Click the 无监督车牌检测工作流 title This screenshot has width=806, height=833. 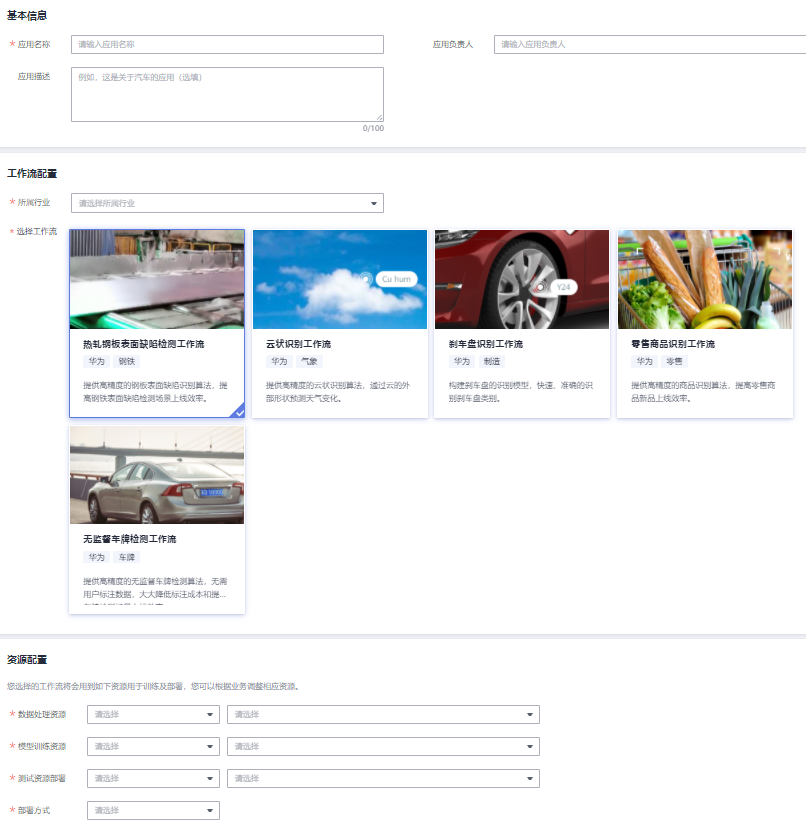130,539
